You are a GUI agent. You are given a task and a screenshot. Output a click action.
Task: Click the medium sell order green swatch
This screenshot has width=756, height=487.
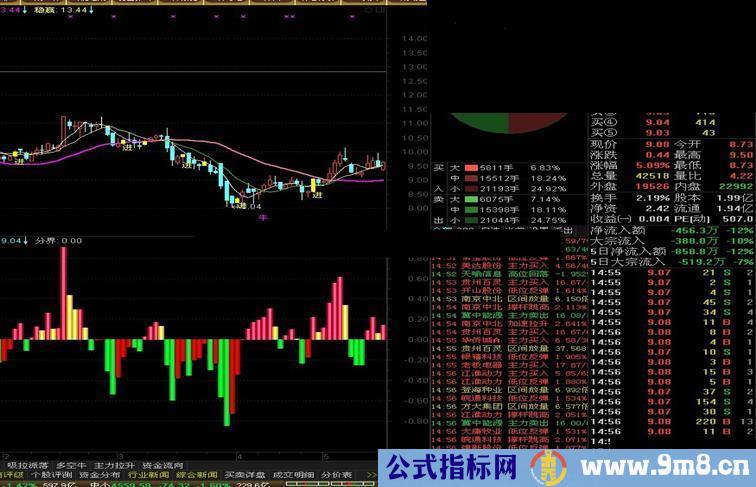point(471,210)
